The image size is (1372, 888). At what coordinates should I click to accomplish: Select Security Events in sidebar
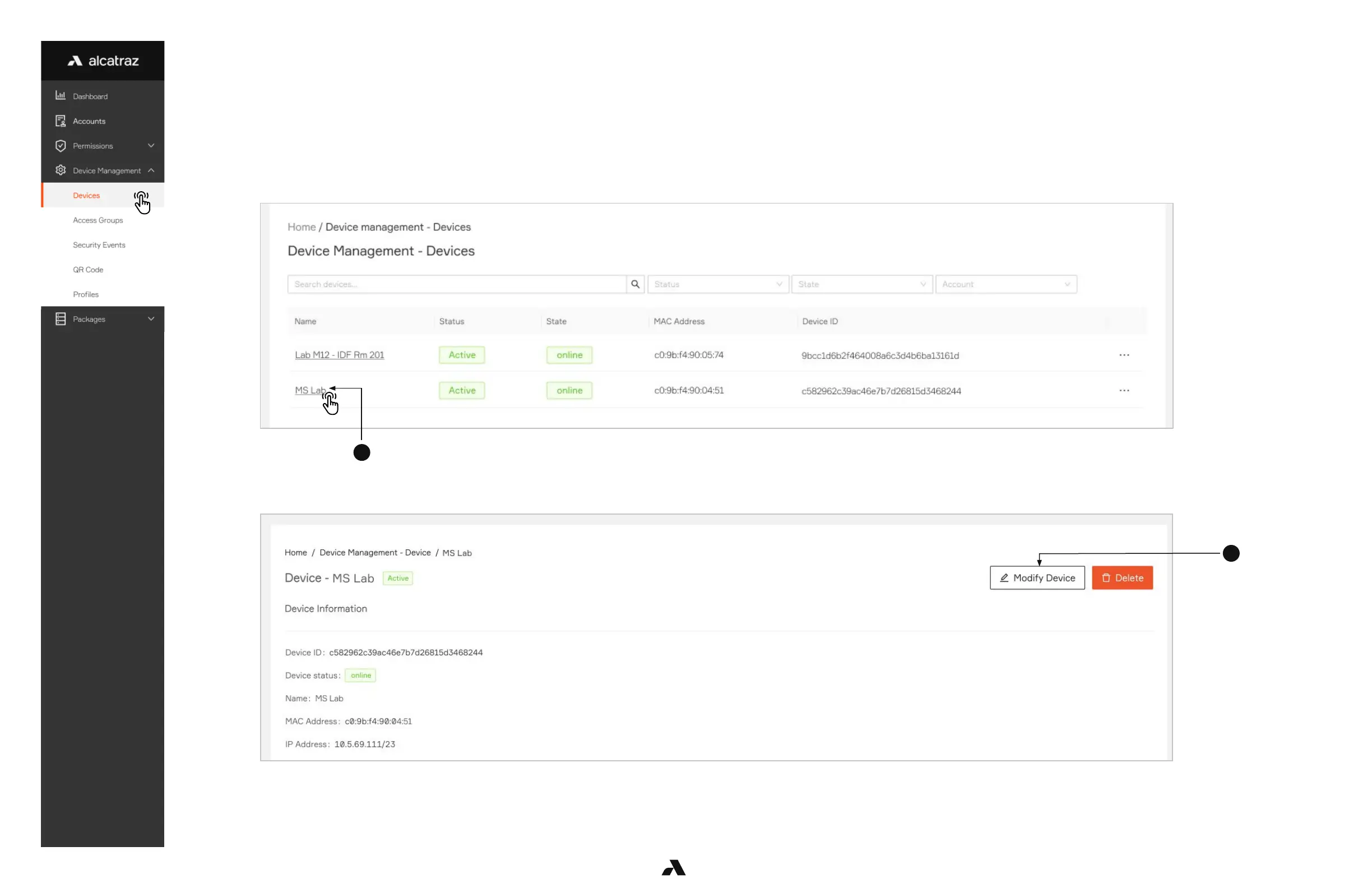(x=99, y=245)
